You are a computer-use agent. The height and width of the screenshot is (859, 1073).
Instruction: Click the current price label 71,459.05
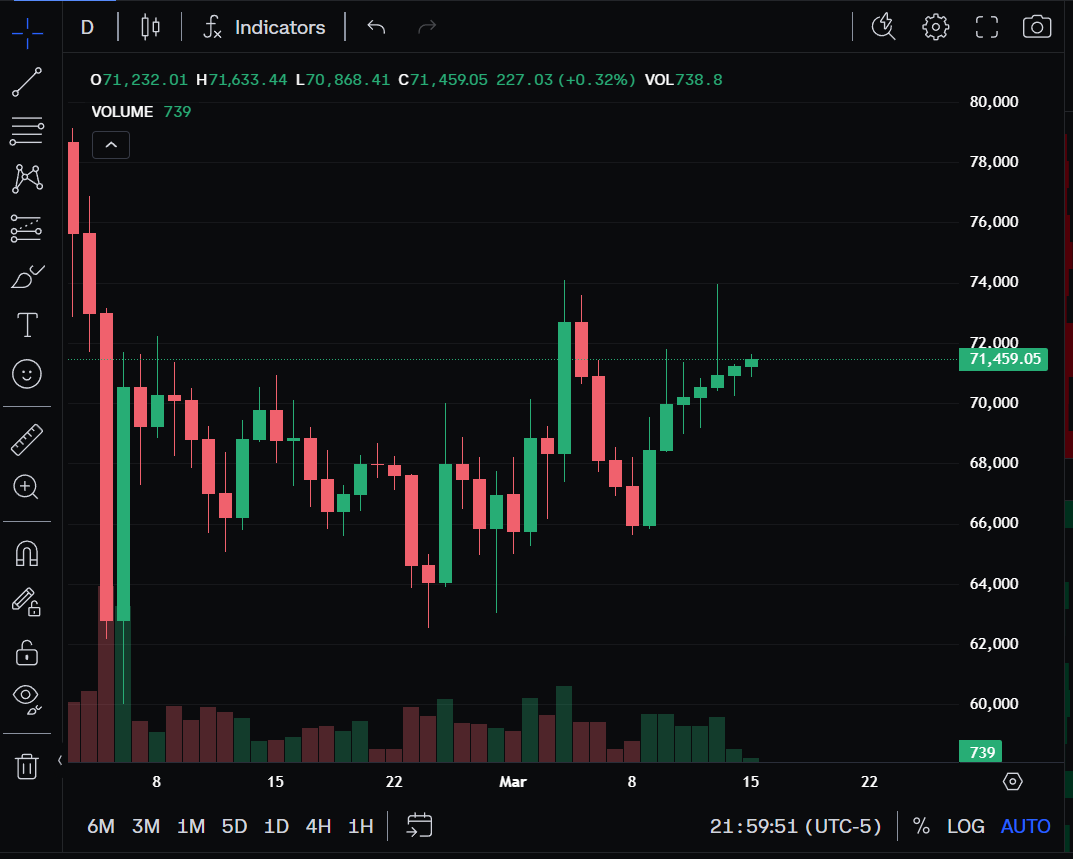[x=1003, y=359]
